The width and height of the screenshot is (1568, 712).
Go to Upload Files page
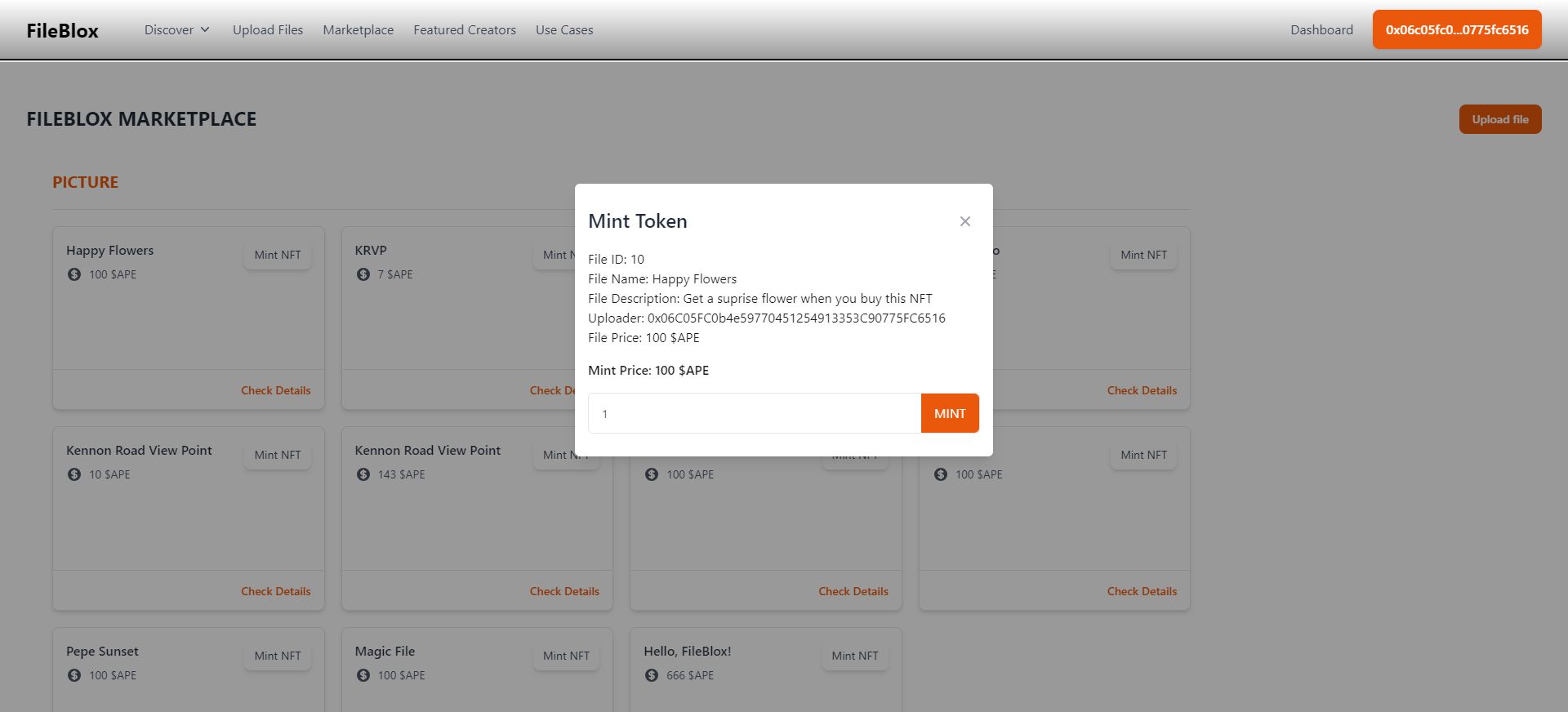tap(268, 29)
